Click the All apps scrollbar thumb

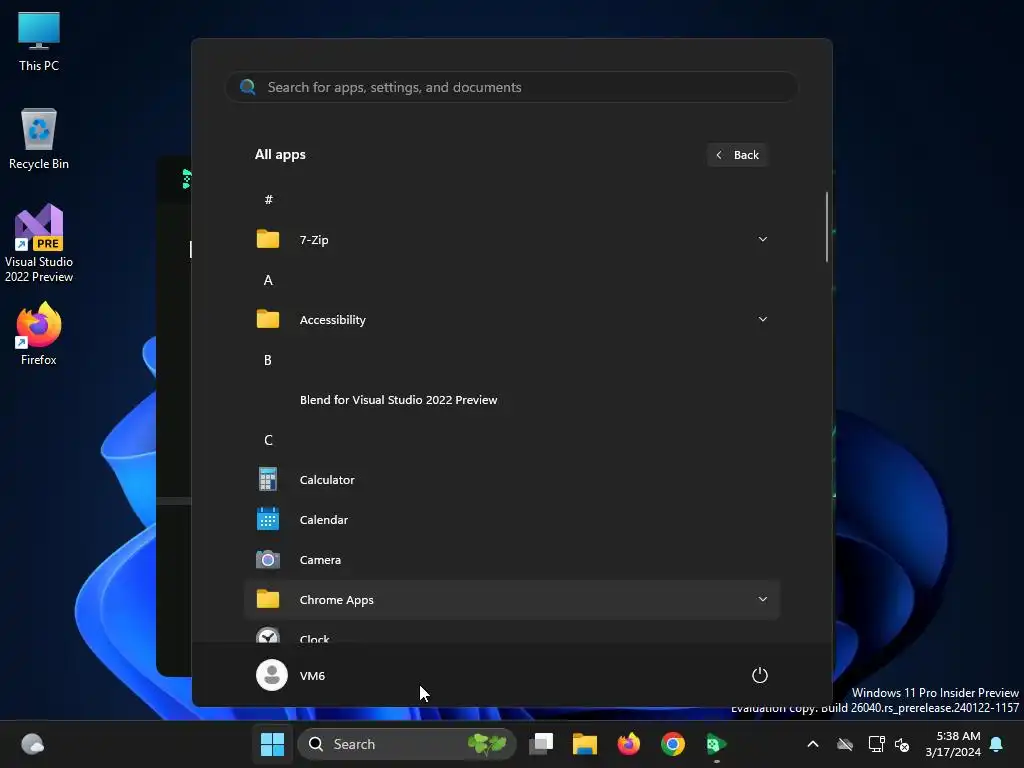pos(827,227)
